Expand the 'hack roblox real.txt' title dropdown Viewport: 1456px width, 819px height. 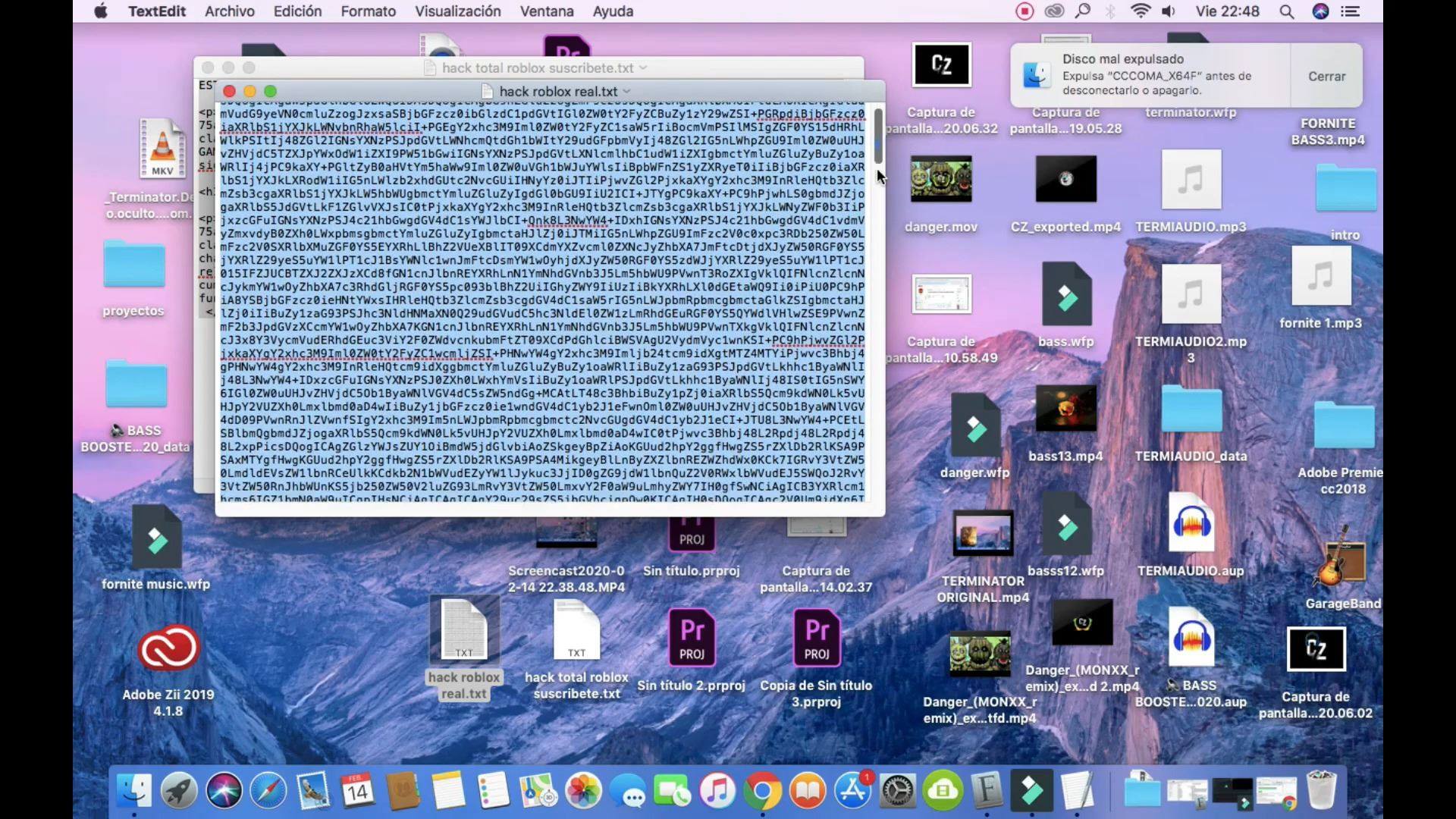(626, 91)
